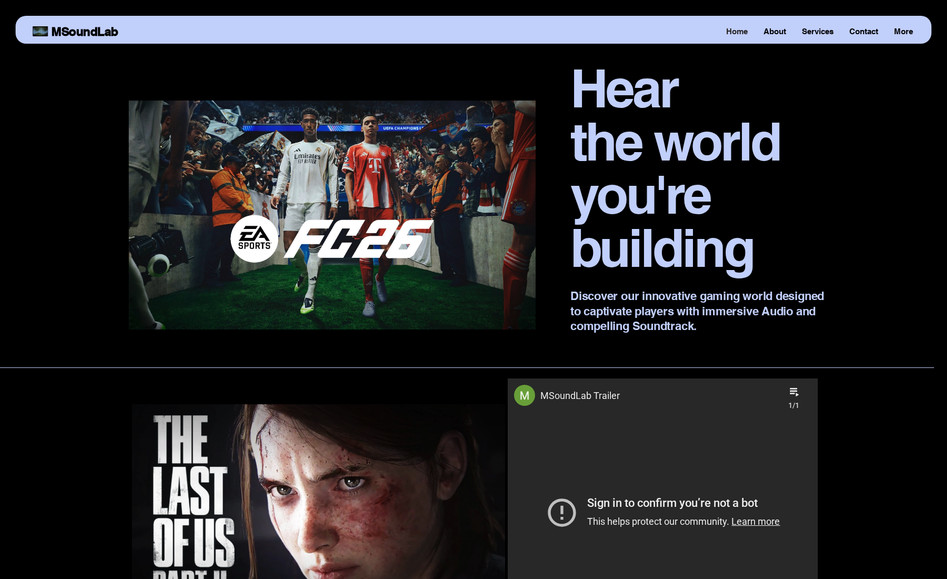Click the exclamation warning icon
Screen dimensions: 947x579
point(562,512)
